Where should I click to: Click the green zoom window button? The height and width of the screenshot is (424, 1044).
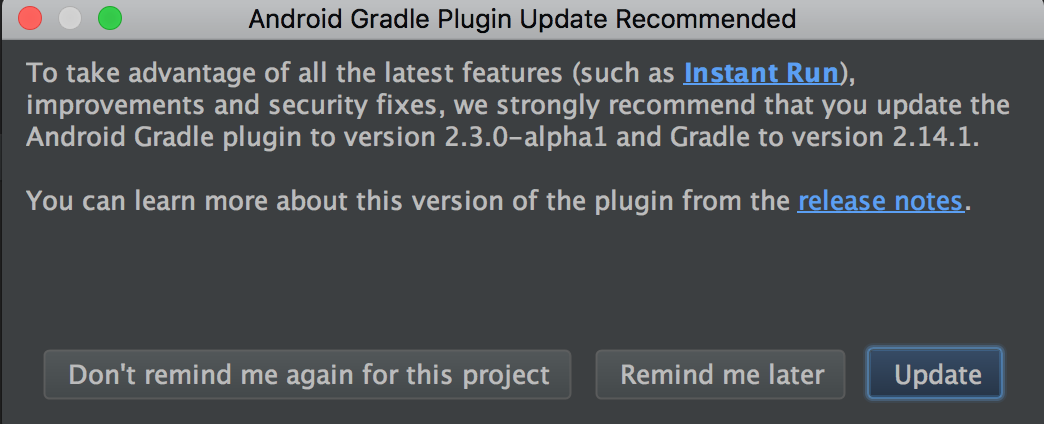(110, 18)
